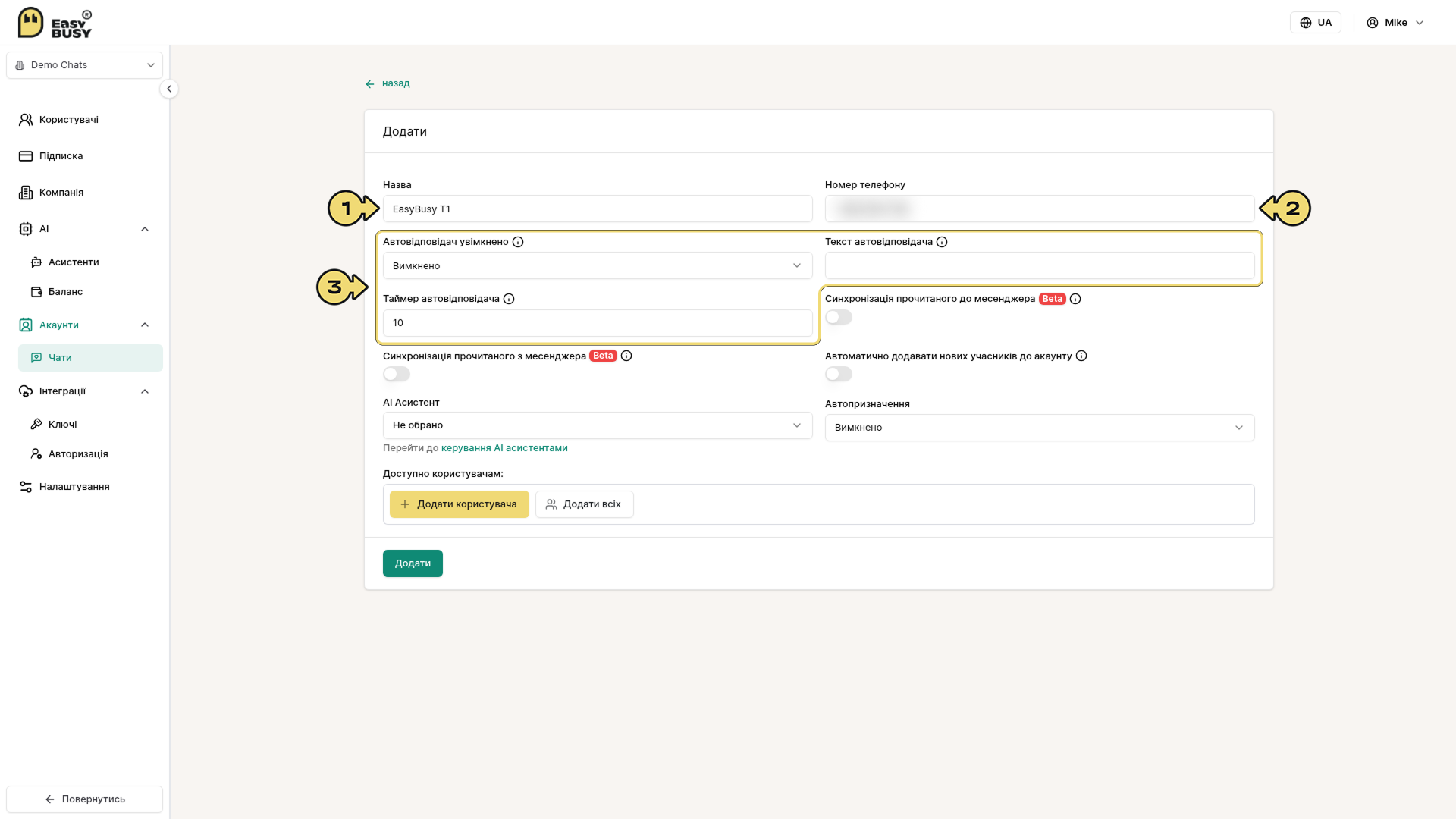Viewport: 1456px width, 819px height.
Task: Click the globe icon in the UA language button
Action: coord(1306,23)
